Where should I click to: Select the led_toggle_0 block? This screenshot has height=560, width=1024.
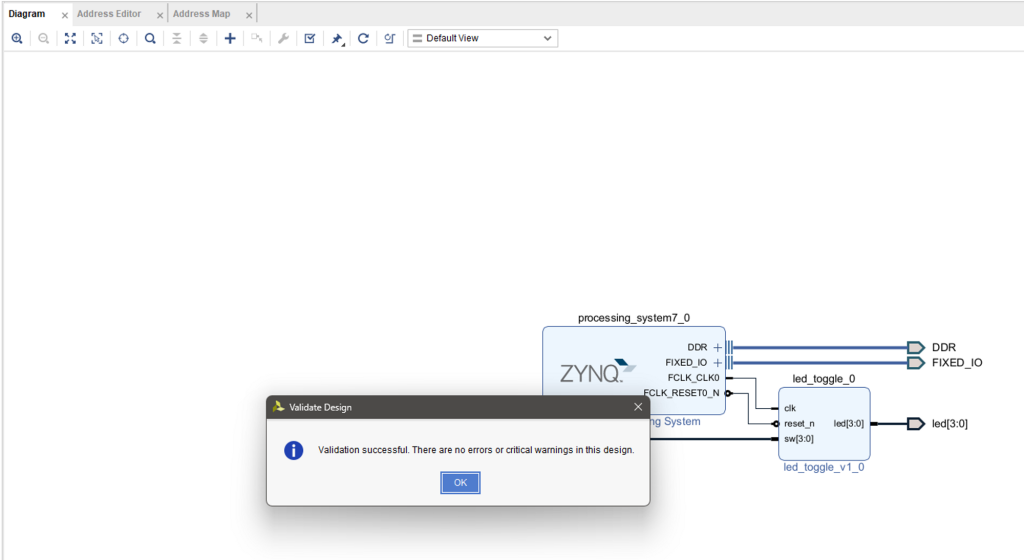(x=824, y=424)
